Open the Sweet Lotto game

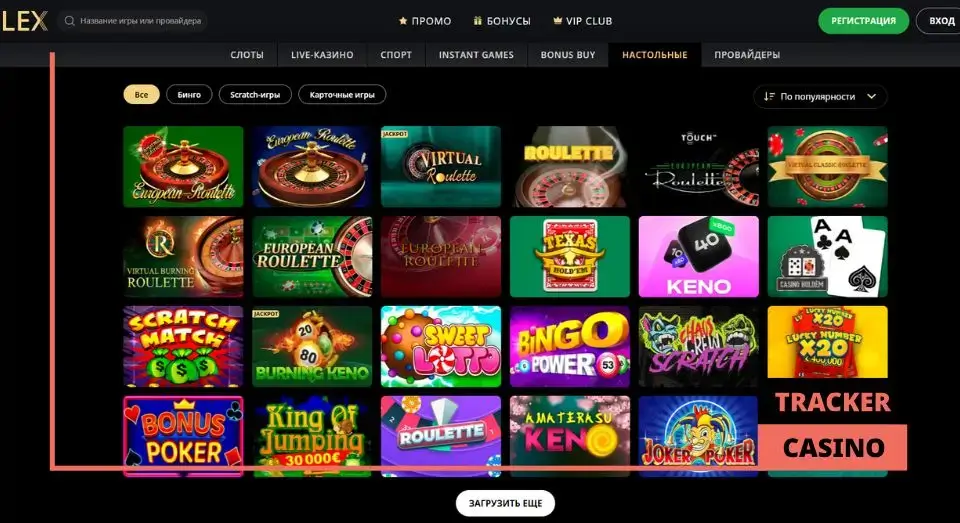pyautogui.click(x=441, y=347)
